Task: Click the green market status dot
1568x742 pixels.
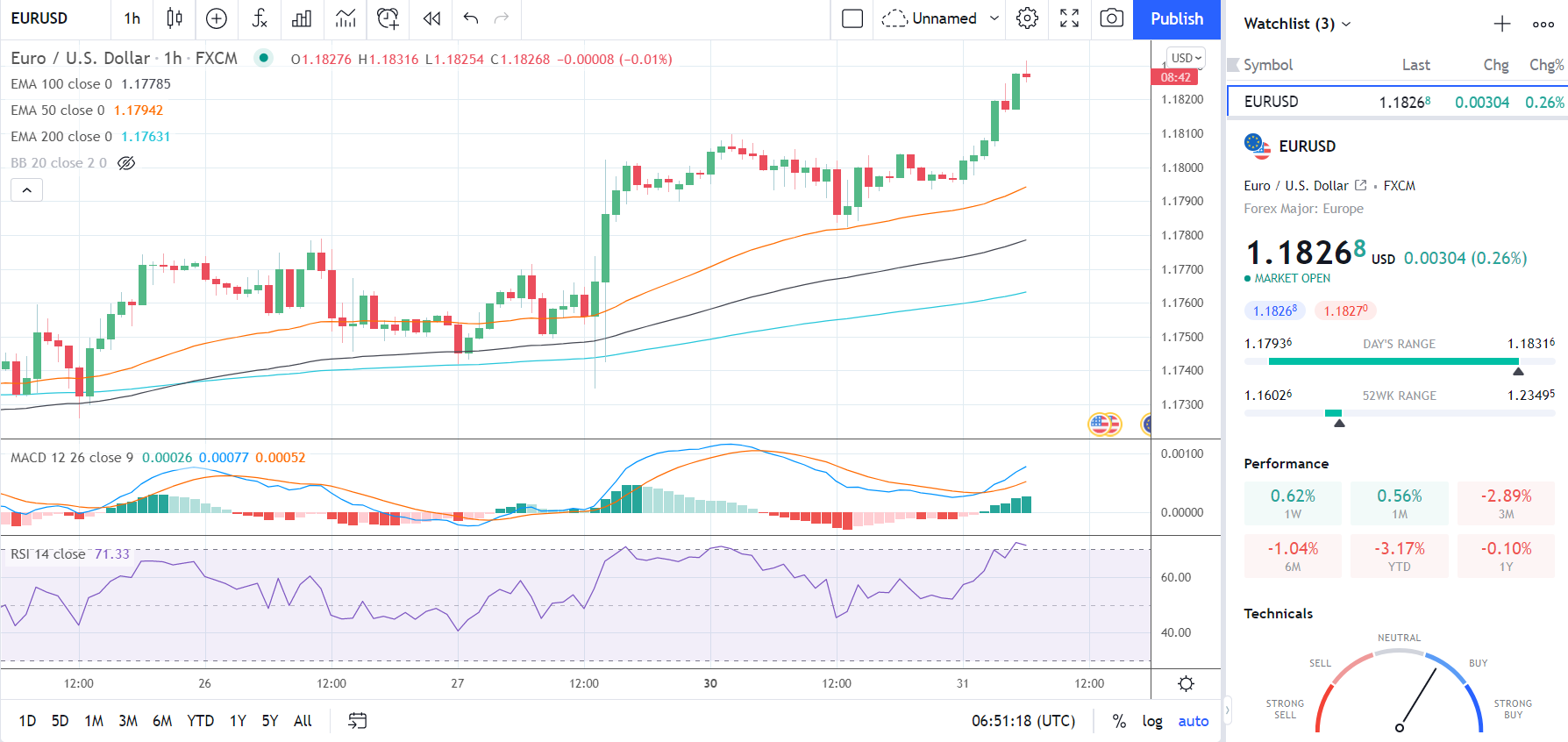Action: tap(263, 58)
